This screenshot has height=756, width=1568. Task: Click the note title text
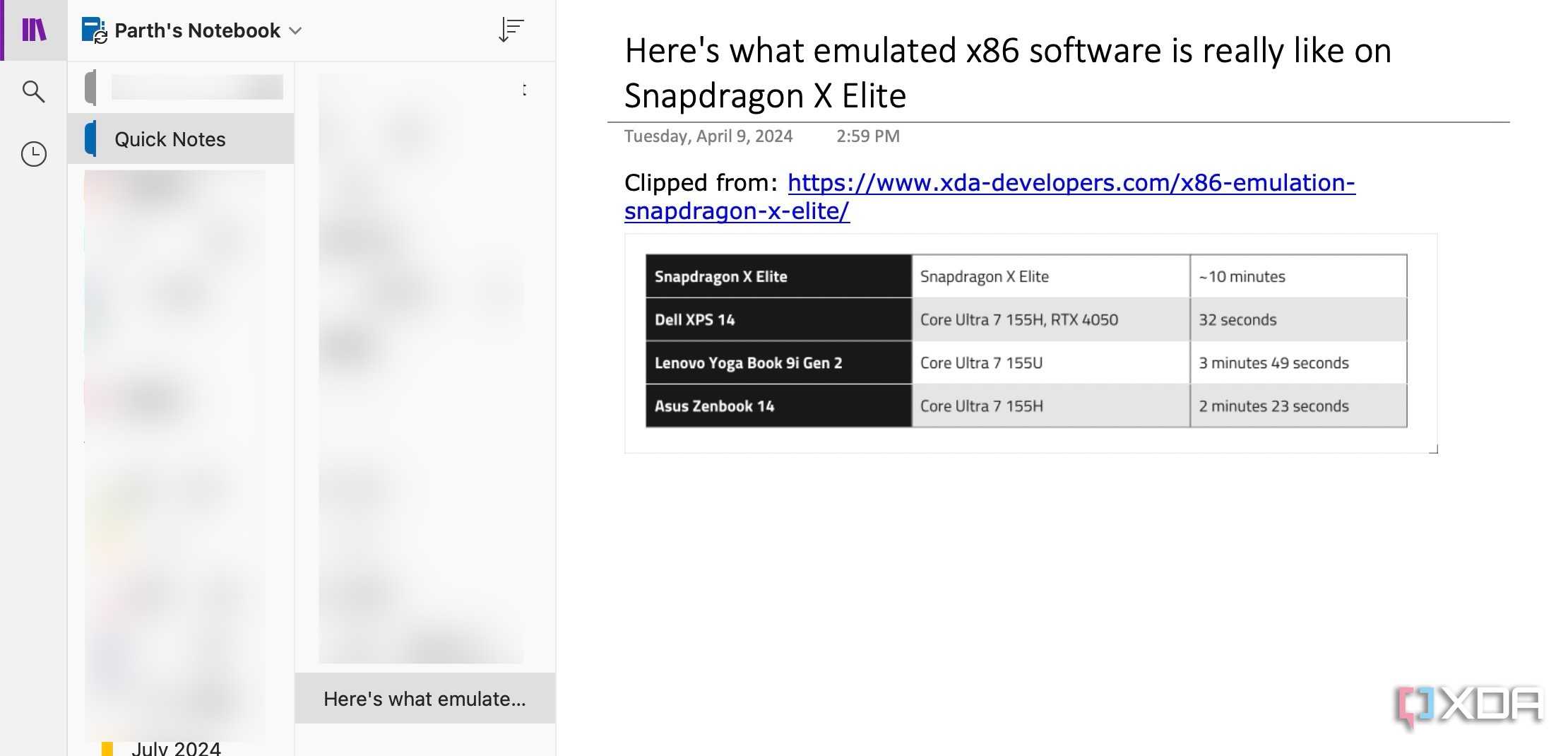1008,73
